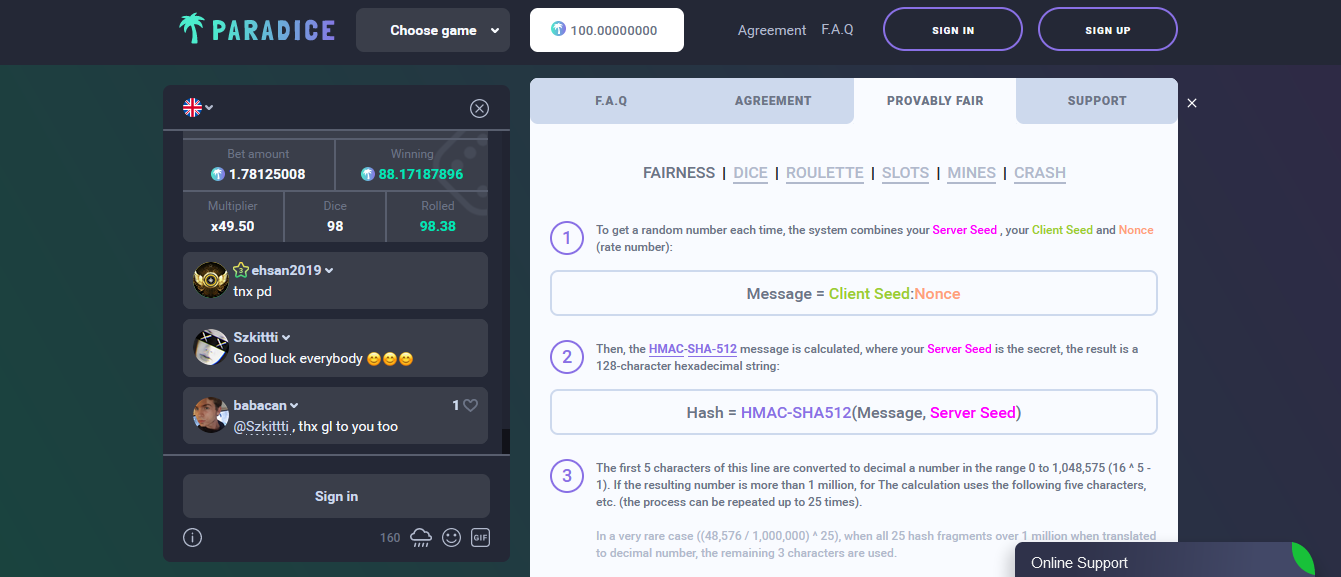Screen dimensions: 1341x577
Task: Open the GIF picker icon
Action: click(x=480, y=538)
